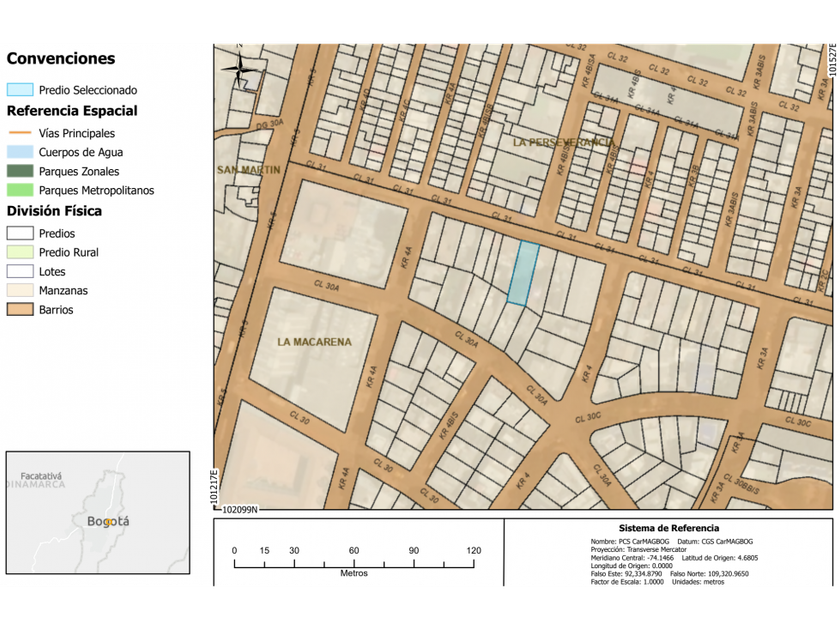Click the Convenciones legend title
This screenshot has width=840, height=630.
pyautogui.click(x=61, y=58)
